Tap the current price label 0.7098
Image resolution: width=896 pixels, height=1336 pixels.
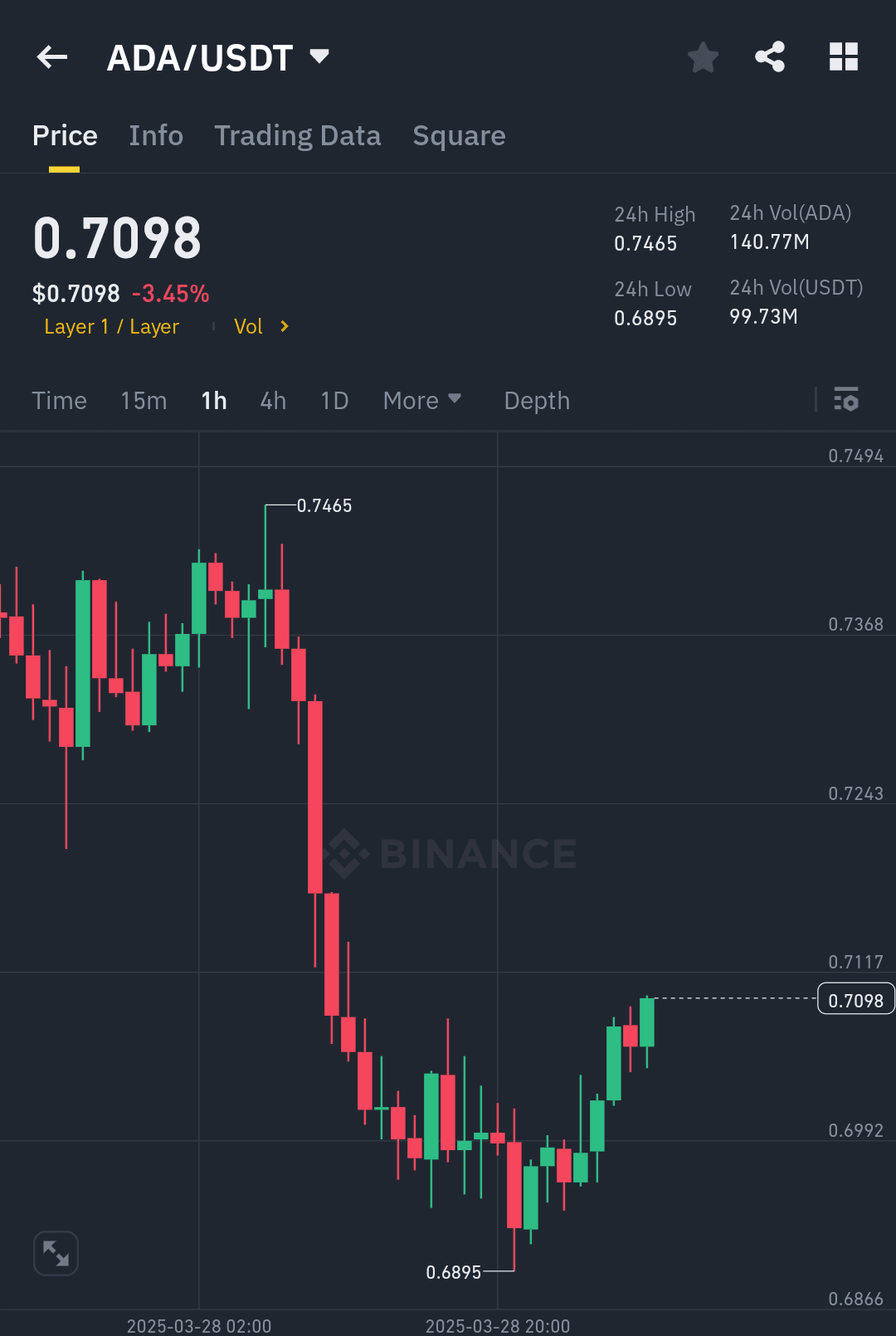[855, 999]
